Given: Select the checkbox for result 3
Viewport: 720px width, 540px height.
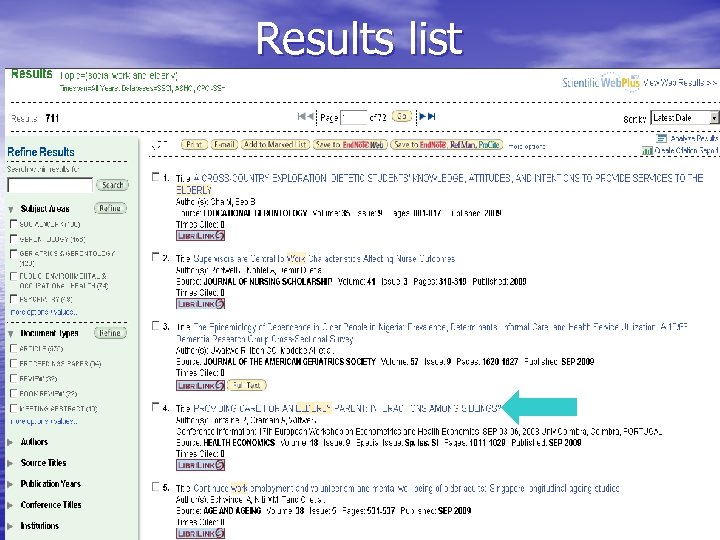Looking at the screenshot, I should tap(156, 326).
